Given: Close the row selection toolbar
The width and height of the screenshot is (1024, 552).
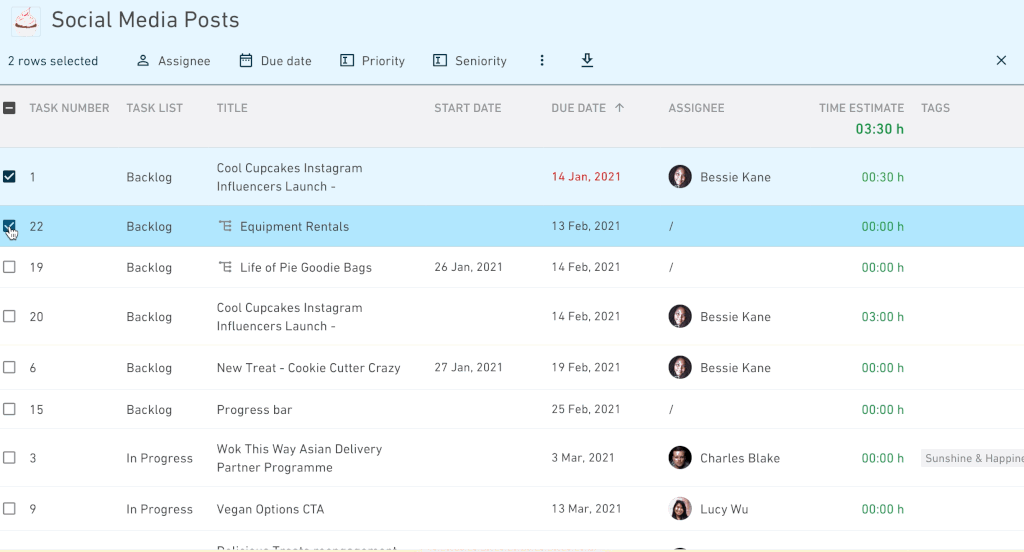Looking at the screenshot, I should coord(1001,60).
